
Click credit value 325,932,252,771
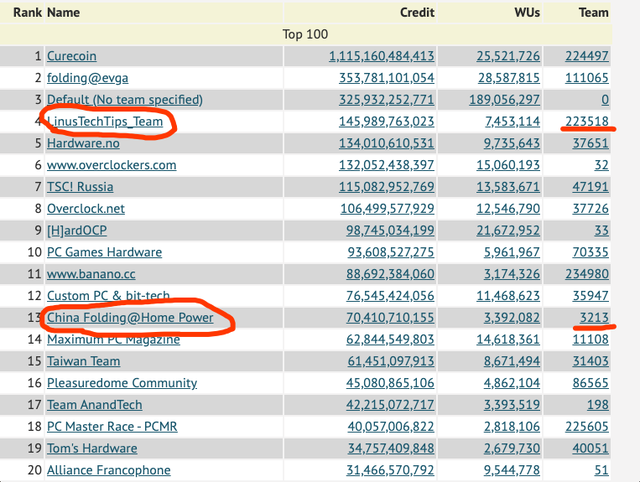tap(387, 100)
